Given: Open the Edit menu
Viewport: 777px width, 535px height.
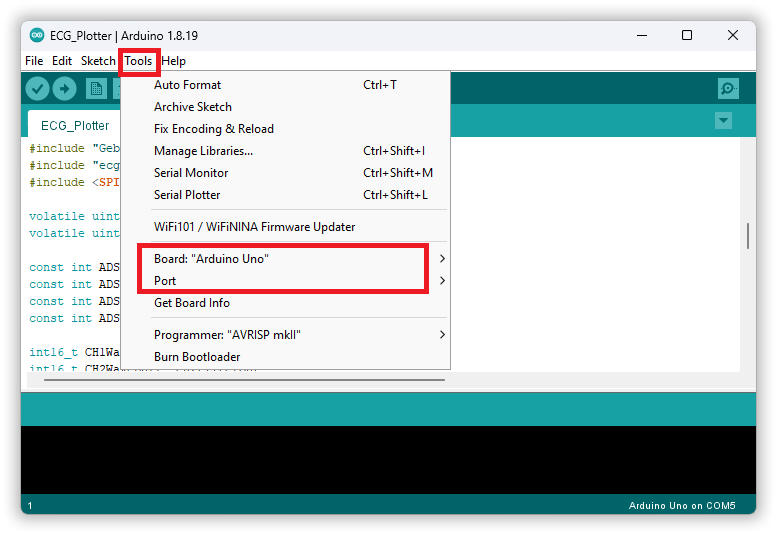Looking at the screenshot, I should [62, 61].
